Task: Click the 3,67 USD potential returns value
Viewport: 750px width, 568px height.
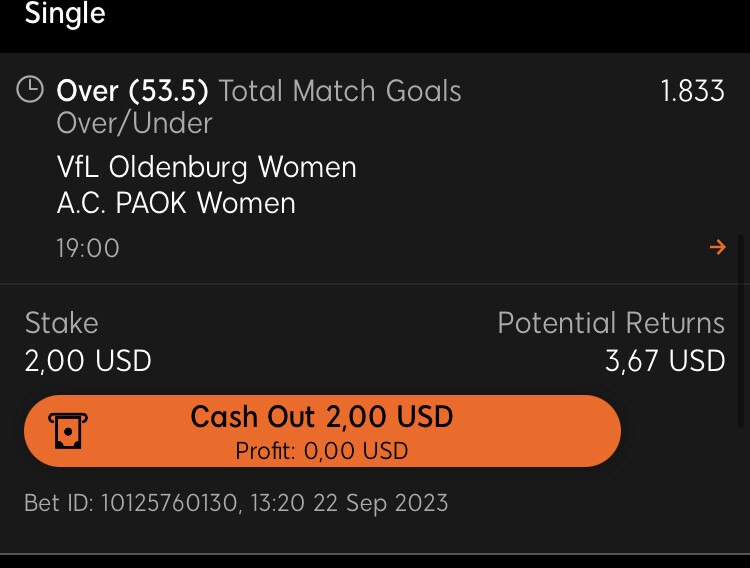Action: (x=665, y=360)
